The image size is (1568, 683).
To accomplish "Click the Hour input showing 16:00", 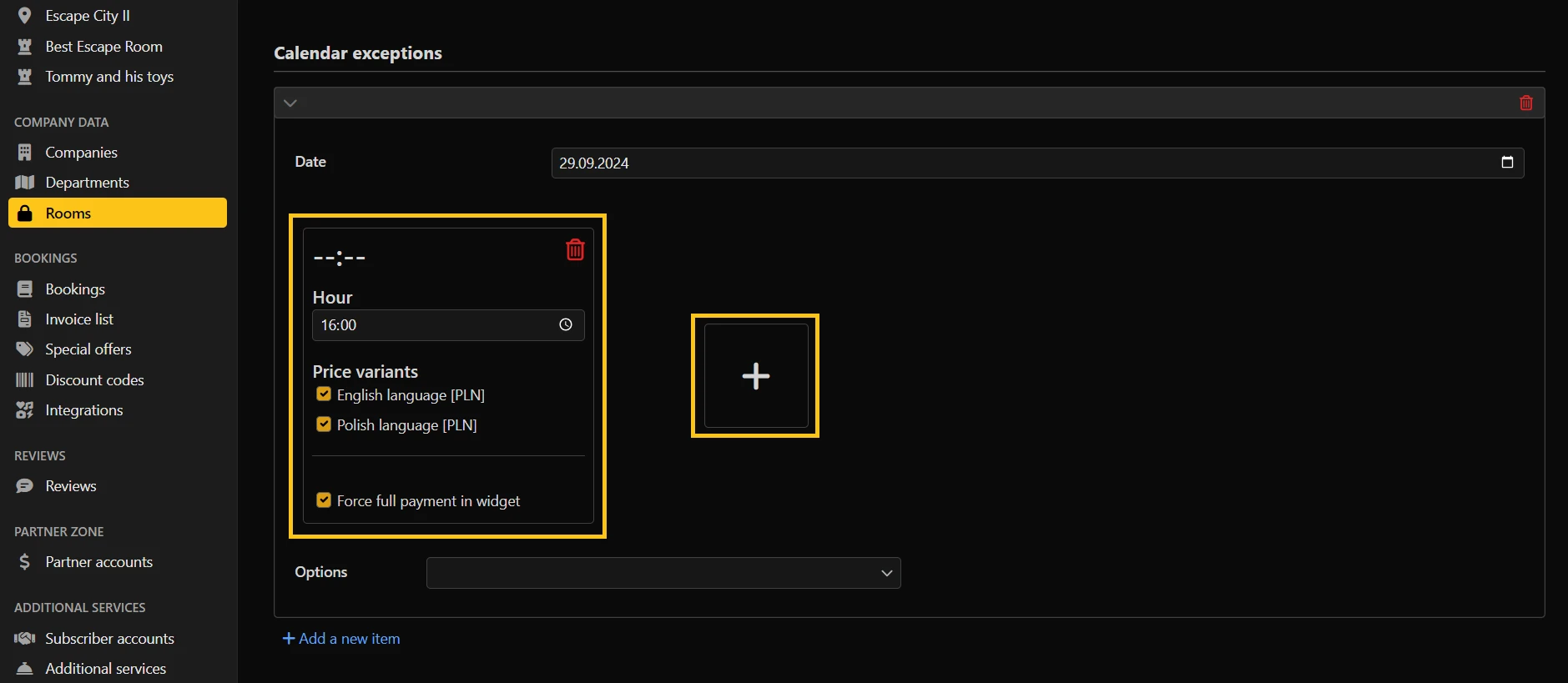I will [434, 325].
